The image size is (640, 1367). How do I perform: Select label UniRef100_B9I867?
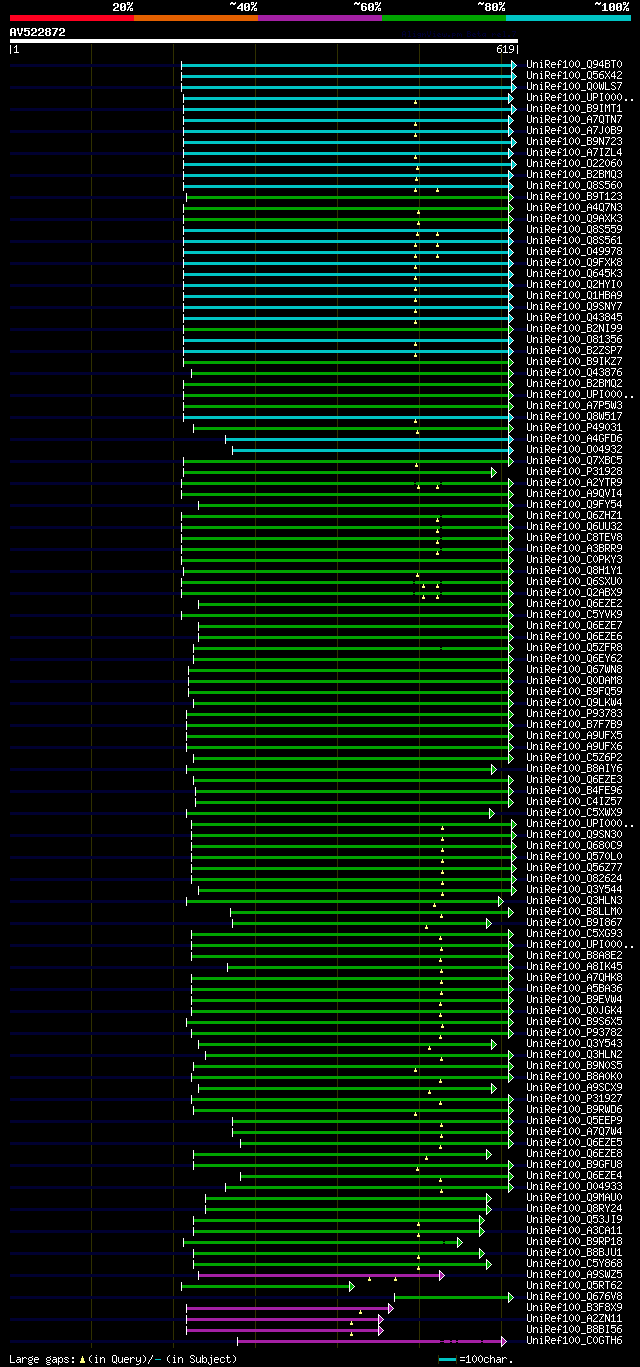point(574,923)
